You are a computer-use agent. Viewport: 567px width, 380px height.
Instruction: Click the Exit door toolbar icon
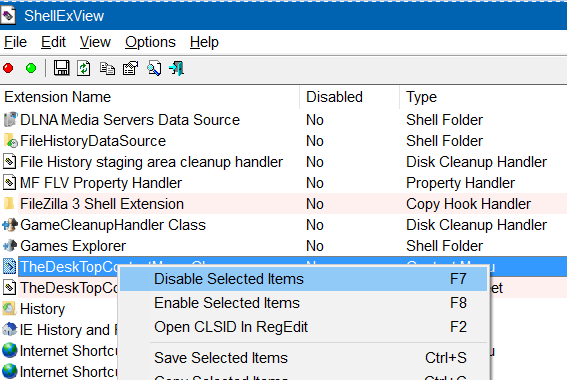pyautogui.click(x=177, y=68)
